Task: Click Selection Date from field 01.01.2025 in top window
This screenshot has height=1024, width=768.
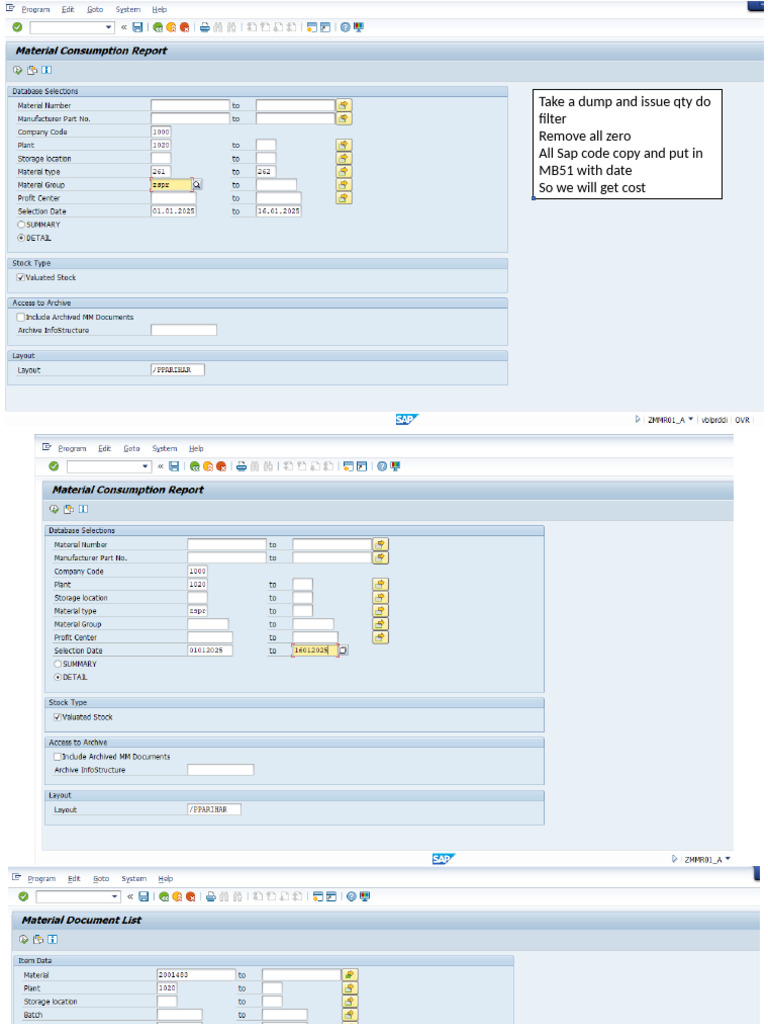Action: [174, 211]
